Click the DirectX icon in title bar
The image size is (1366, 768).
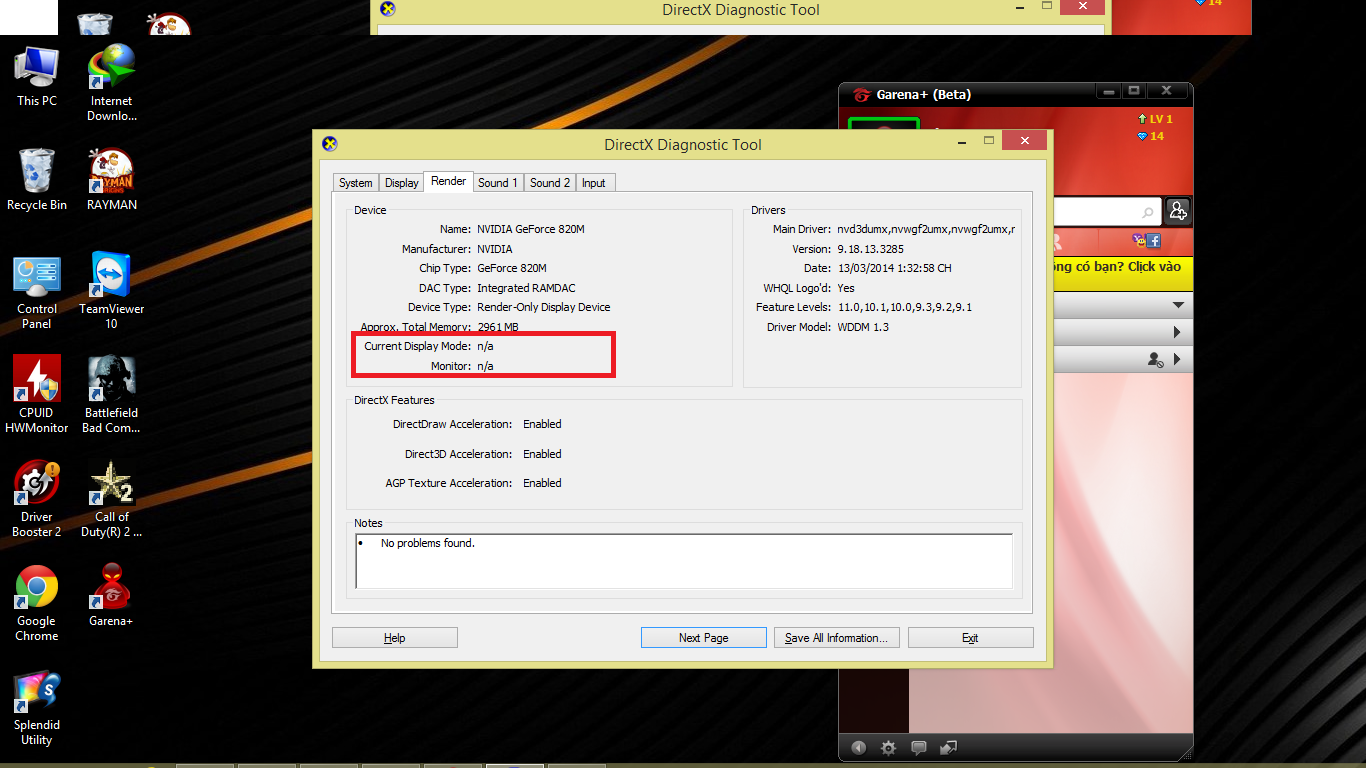click(330, 144)
